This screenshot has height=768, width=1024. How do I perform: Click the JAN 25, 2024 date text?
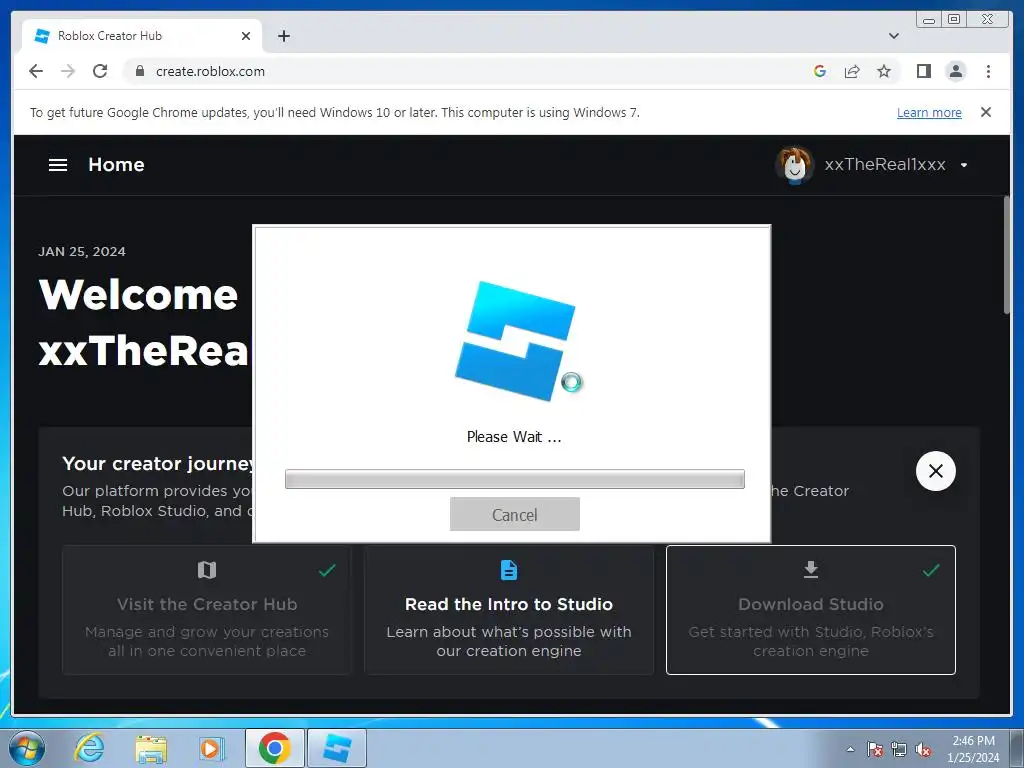[82, 251]
